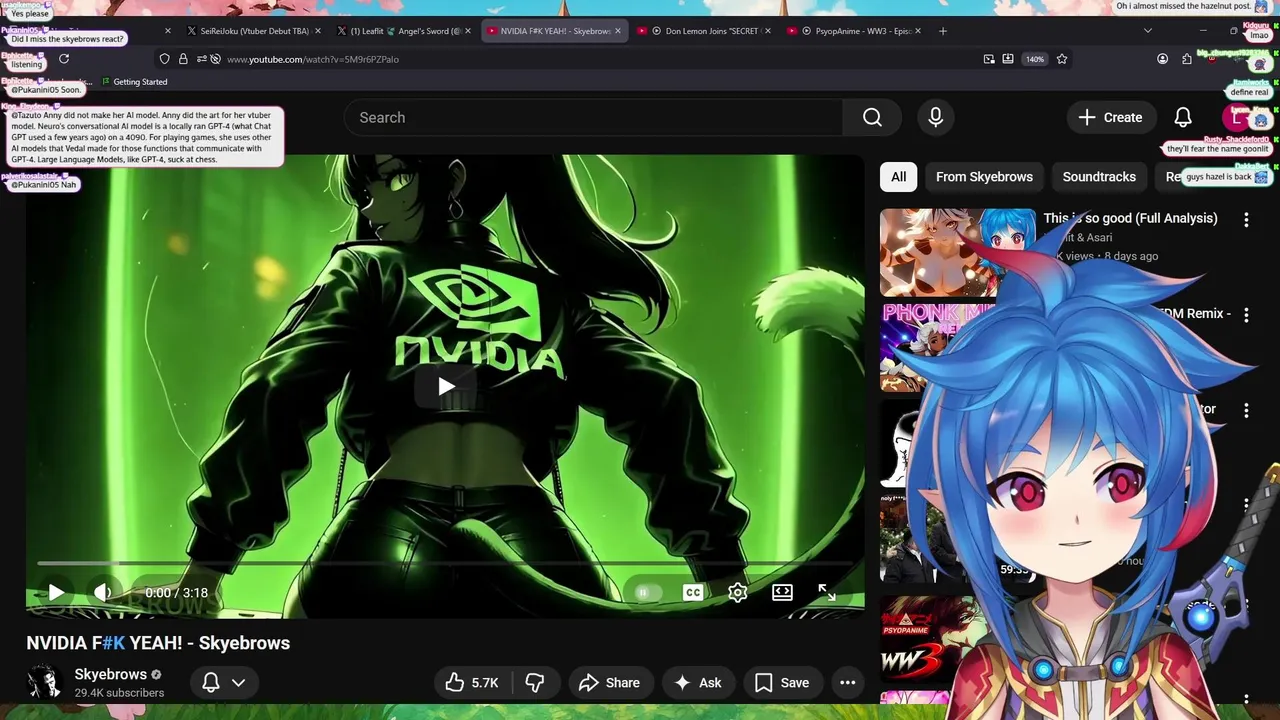Open more actions ellipsis under the video
This screenshot has height=720, width=1280.
point(847,683)
